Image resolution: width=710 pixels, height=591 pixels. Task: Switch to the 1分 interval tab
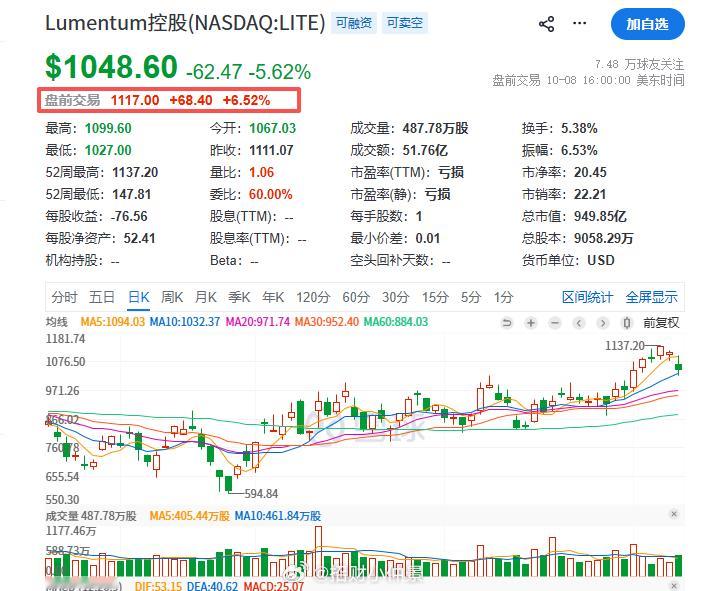click(x=504, y=297)
